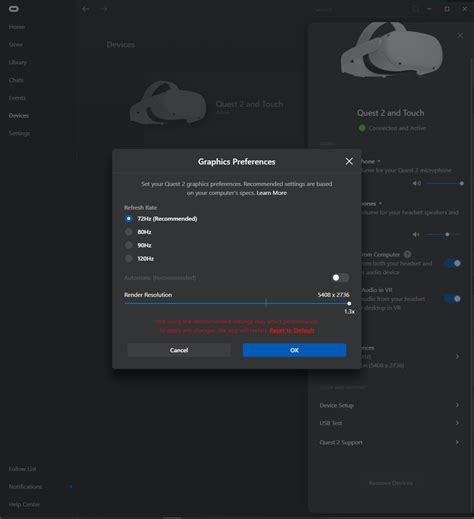Click the Quest 2 Support label
The image size is (474, 519).
coord(341,442)
